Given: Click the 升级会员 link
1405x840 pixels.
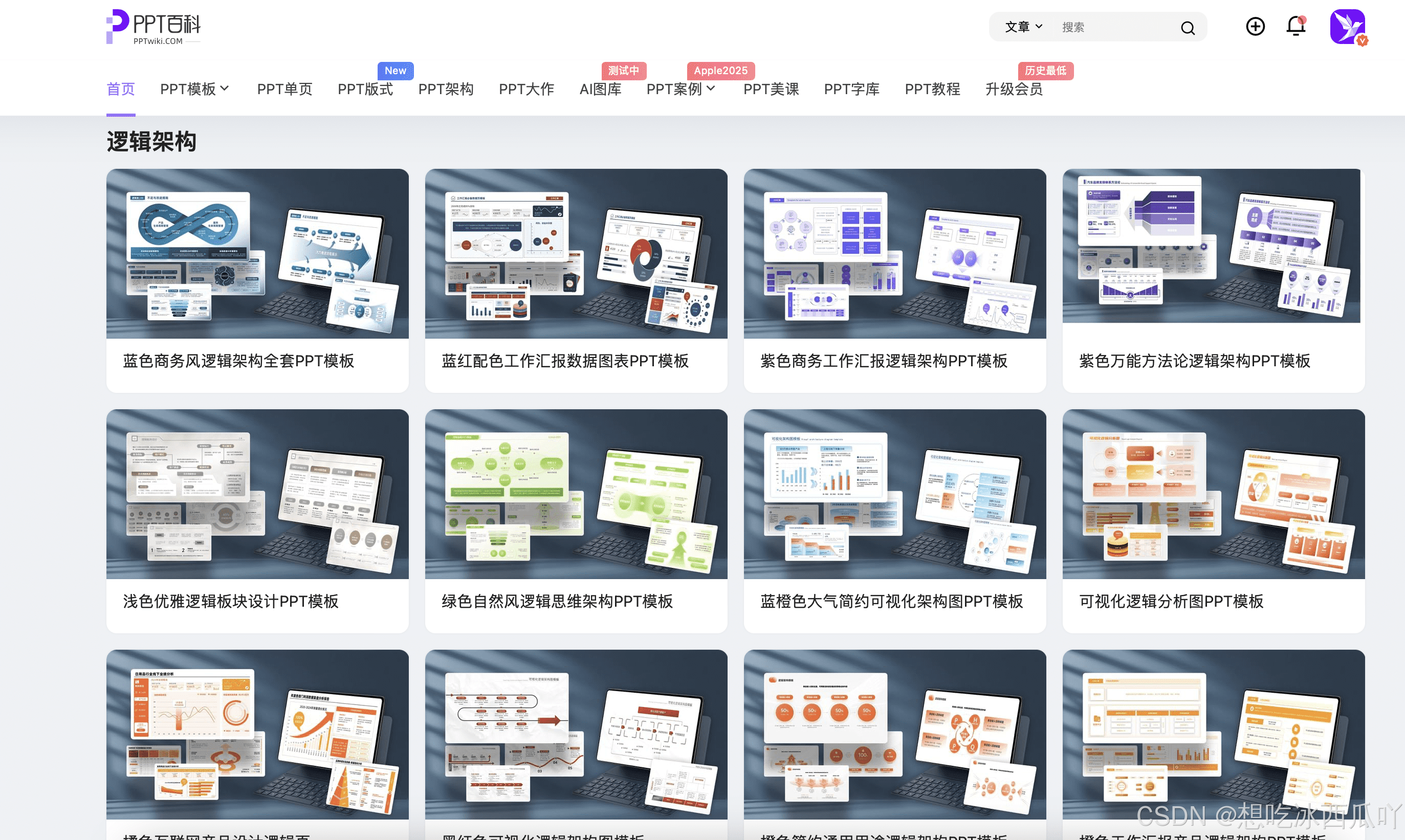Looking at the screenshot, I should click(x=1013, y=90).
